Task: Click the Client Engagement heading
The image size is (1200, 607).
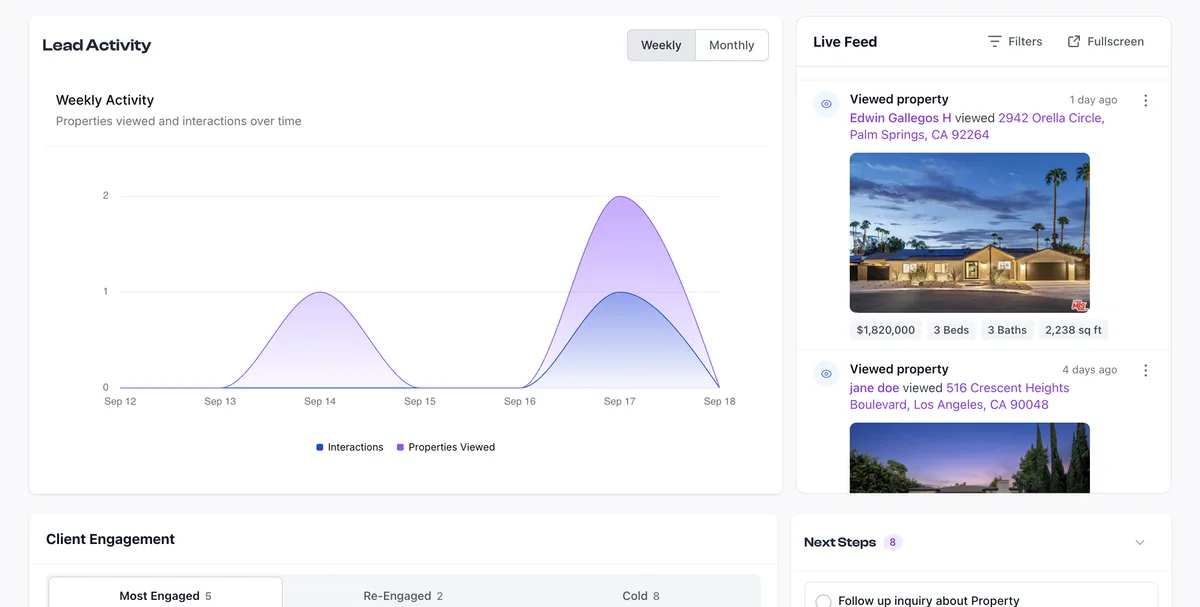Action: tap(110, 539)
